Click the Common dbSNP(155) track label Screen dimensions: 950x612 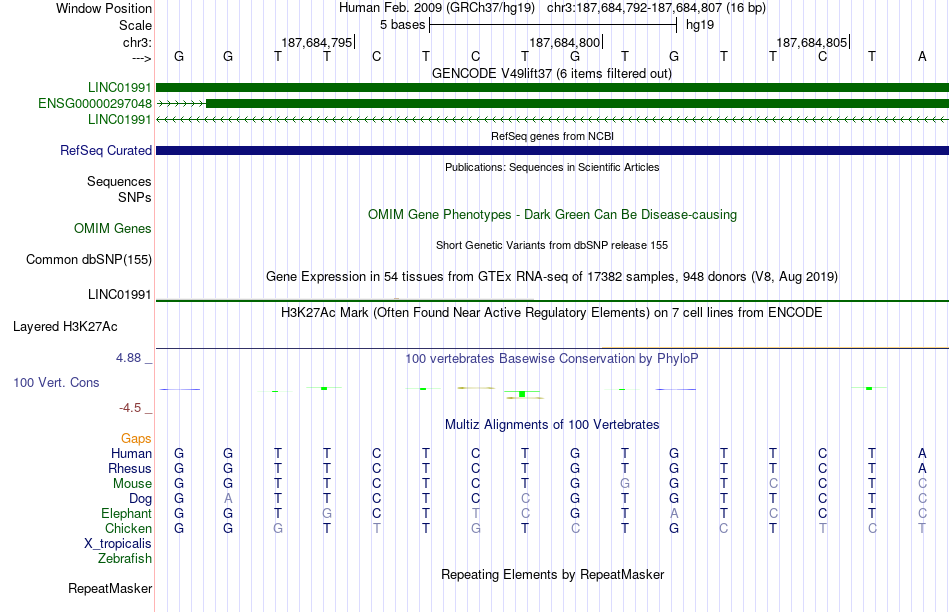[88, 259]
